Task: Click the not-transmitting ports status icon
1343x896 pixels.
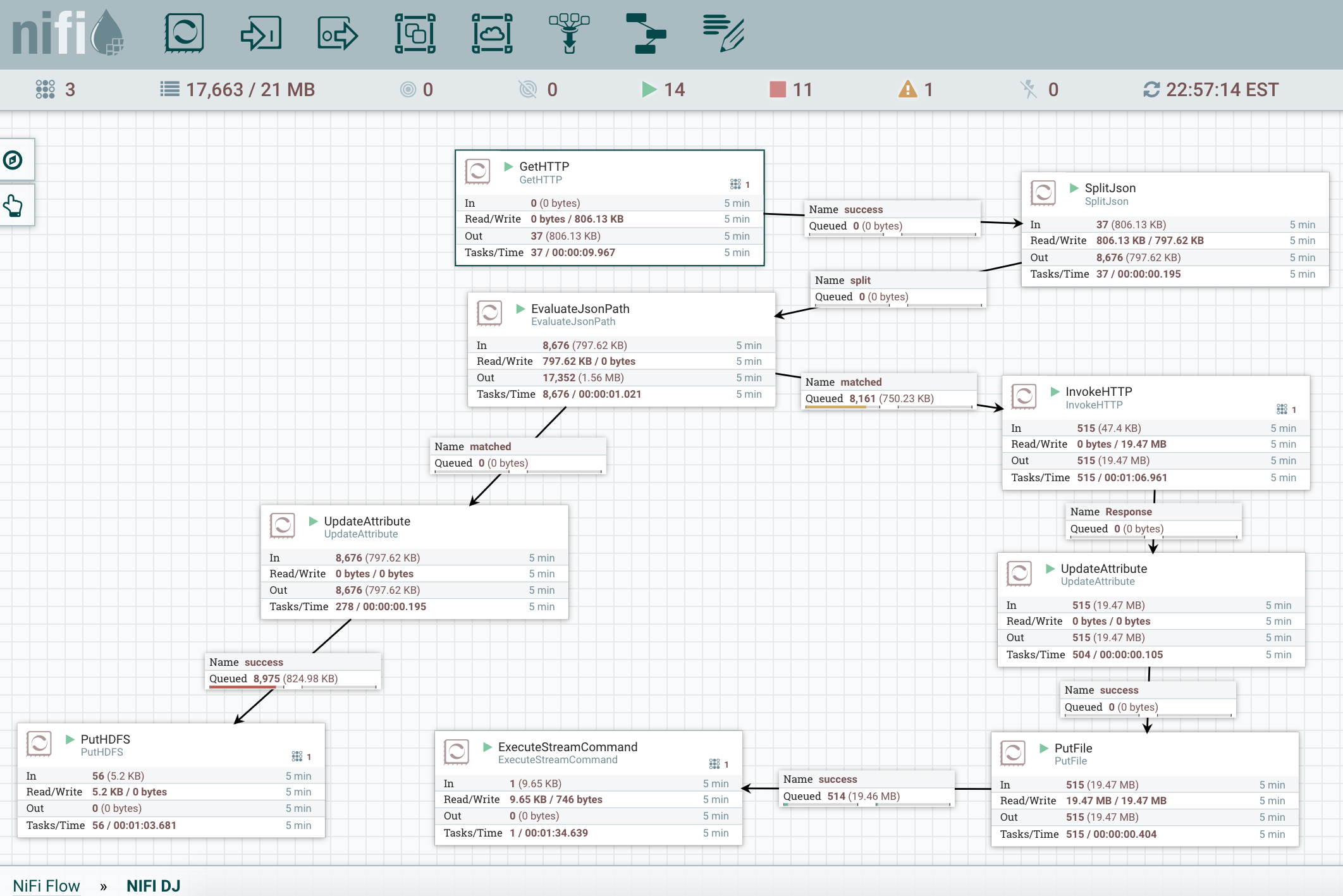Action: point(528,89)
